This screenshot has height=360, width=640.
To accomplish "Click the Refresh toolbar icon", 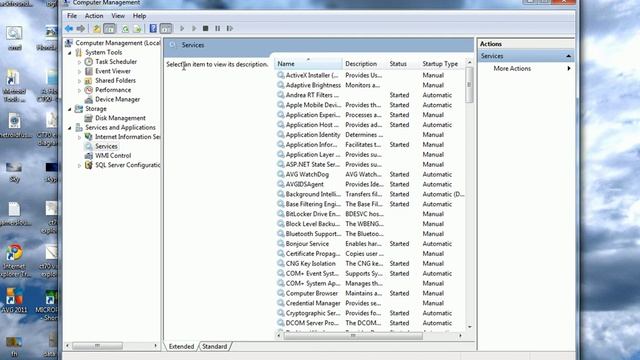I will pyautogui.click(x=125, y=29).
